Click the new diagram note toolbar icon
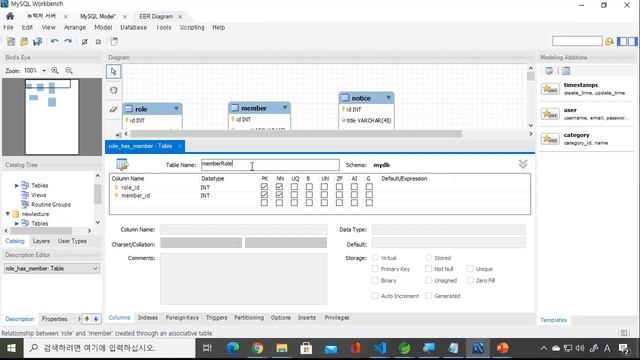 pyautogui.click(x=114, y=42)
